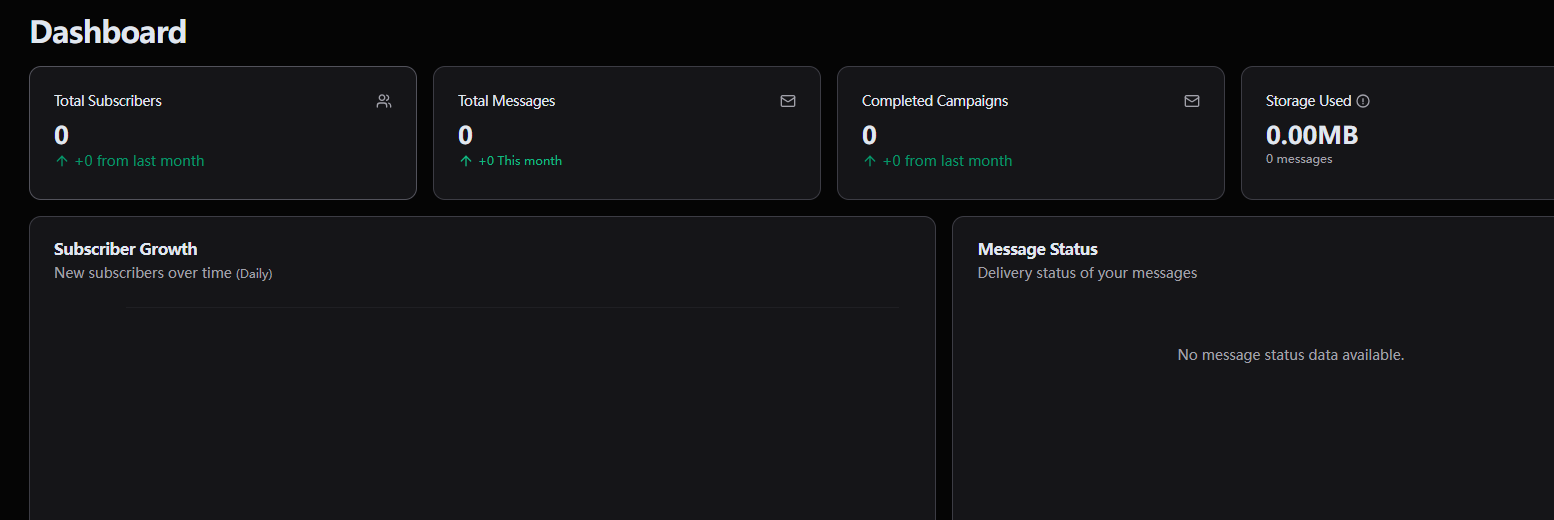Click the 'Dashboard' heading
The height and width of the screenshot is (520, 1554).
tap(108, 32)
